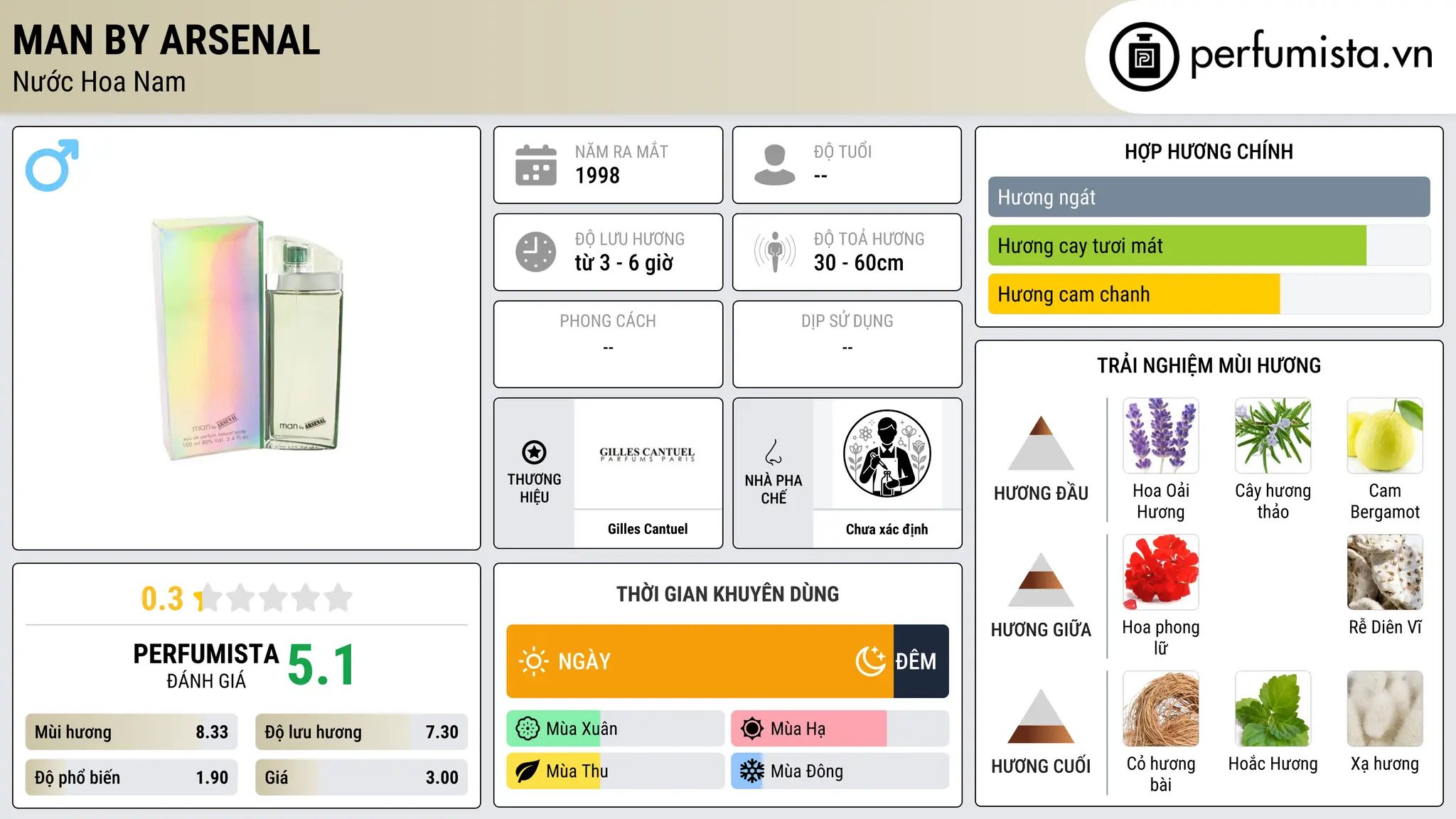
Task: Open the Cỏ hương bài vetiver image
Action: tap(1161, 709)
